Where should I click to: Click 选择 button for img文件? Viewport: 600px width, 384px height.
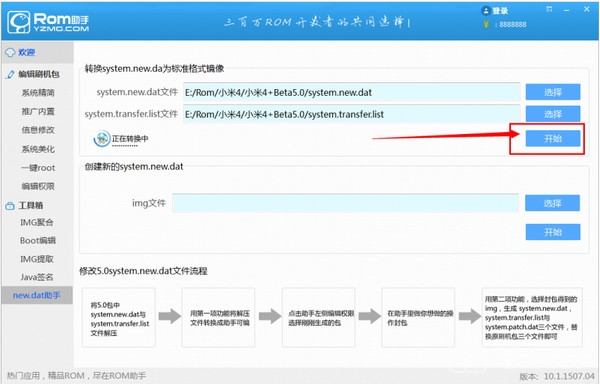(553, 203)
